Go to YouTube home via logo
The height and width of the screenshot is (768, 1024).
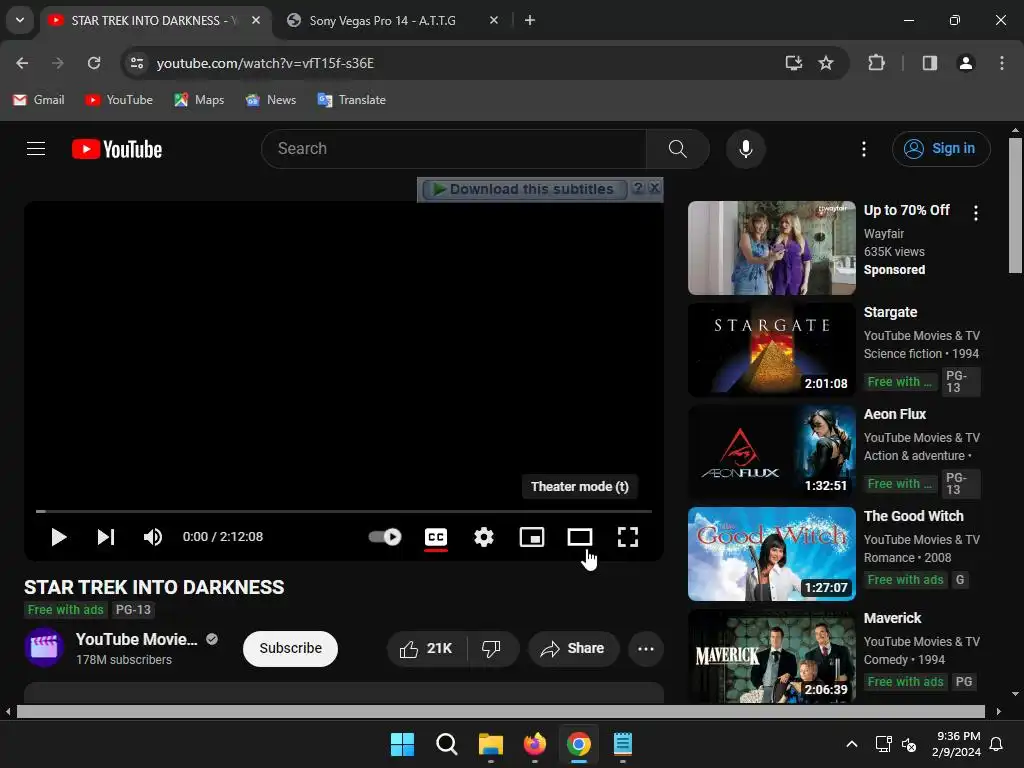[x=117, y=149]
